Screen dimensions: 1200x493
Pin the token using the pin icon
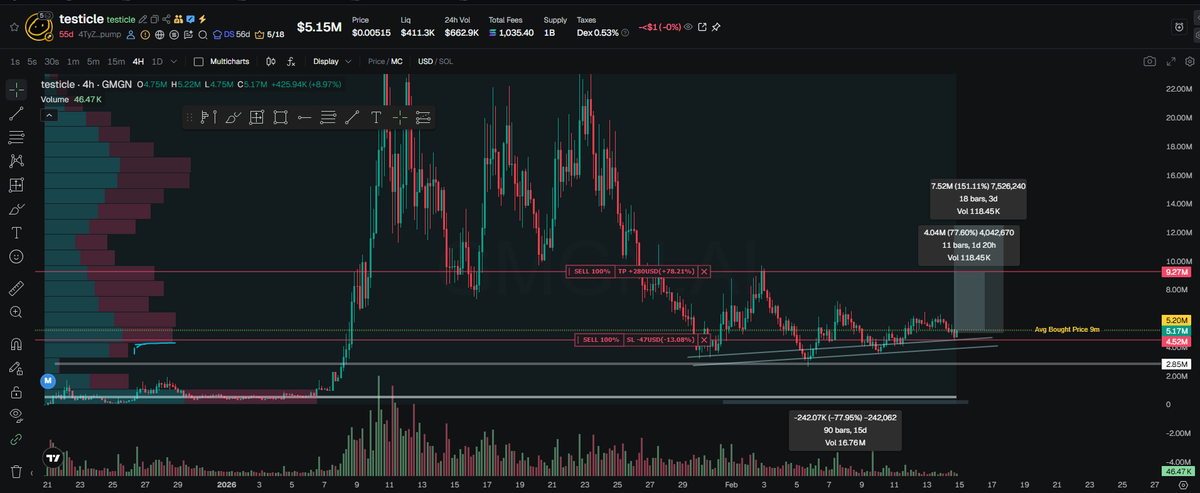pos(716,27)
